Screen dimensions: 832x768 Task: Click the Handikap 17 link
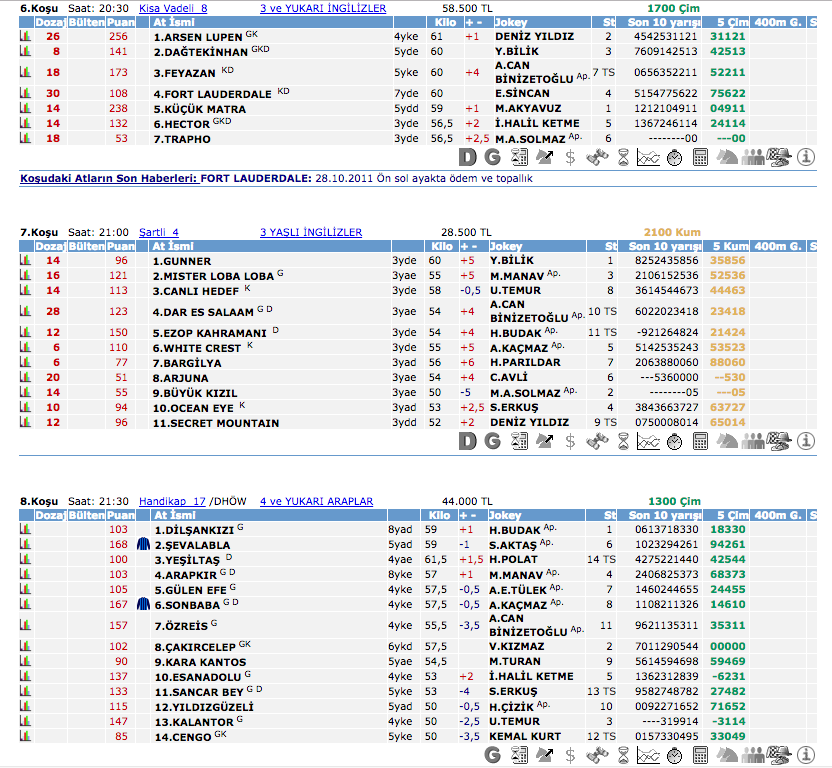tap(171, 501)
